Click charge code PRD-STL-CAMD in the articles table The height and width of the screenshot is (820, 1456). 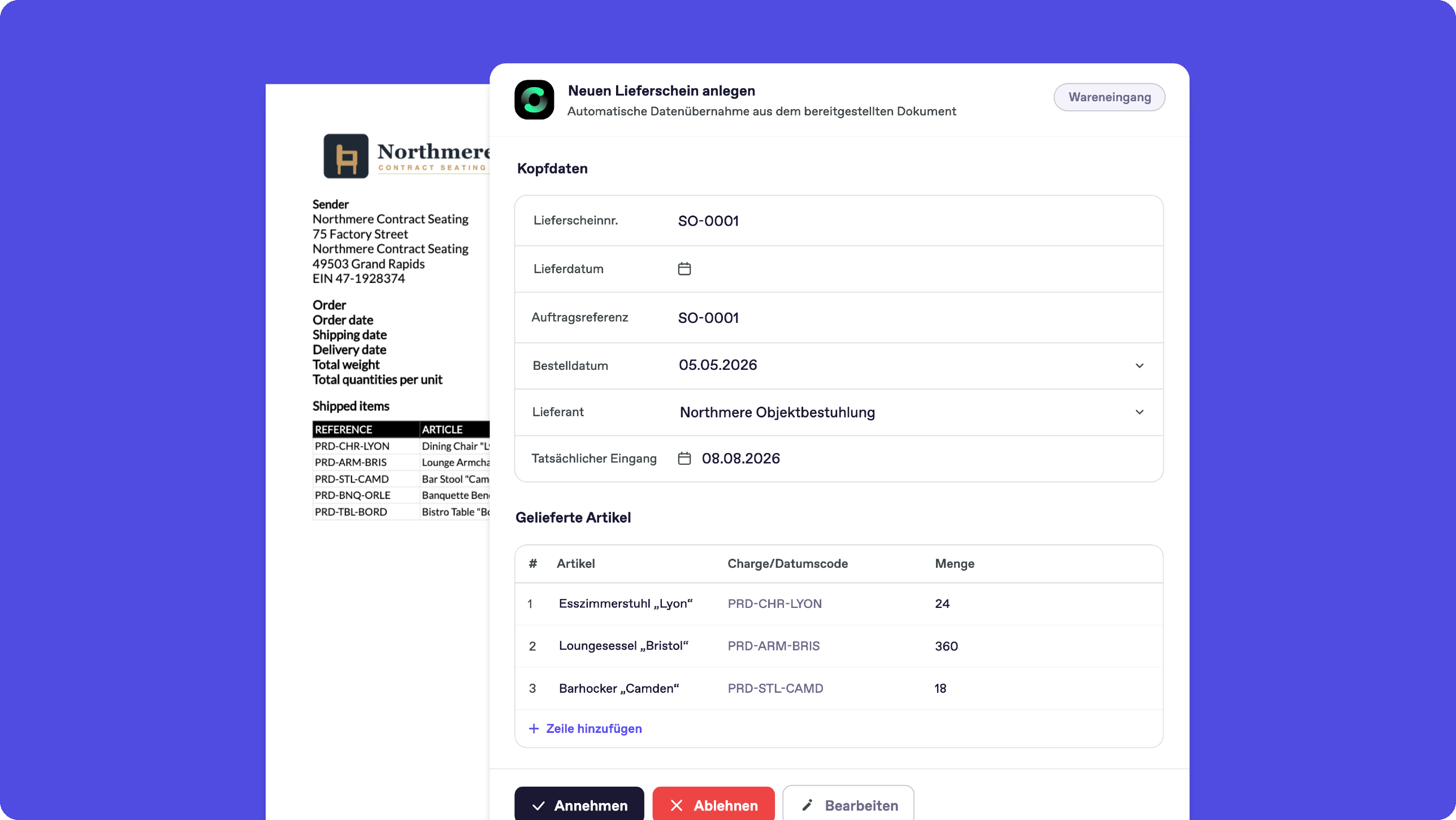pos(775,688)
